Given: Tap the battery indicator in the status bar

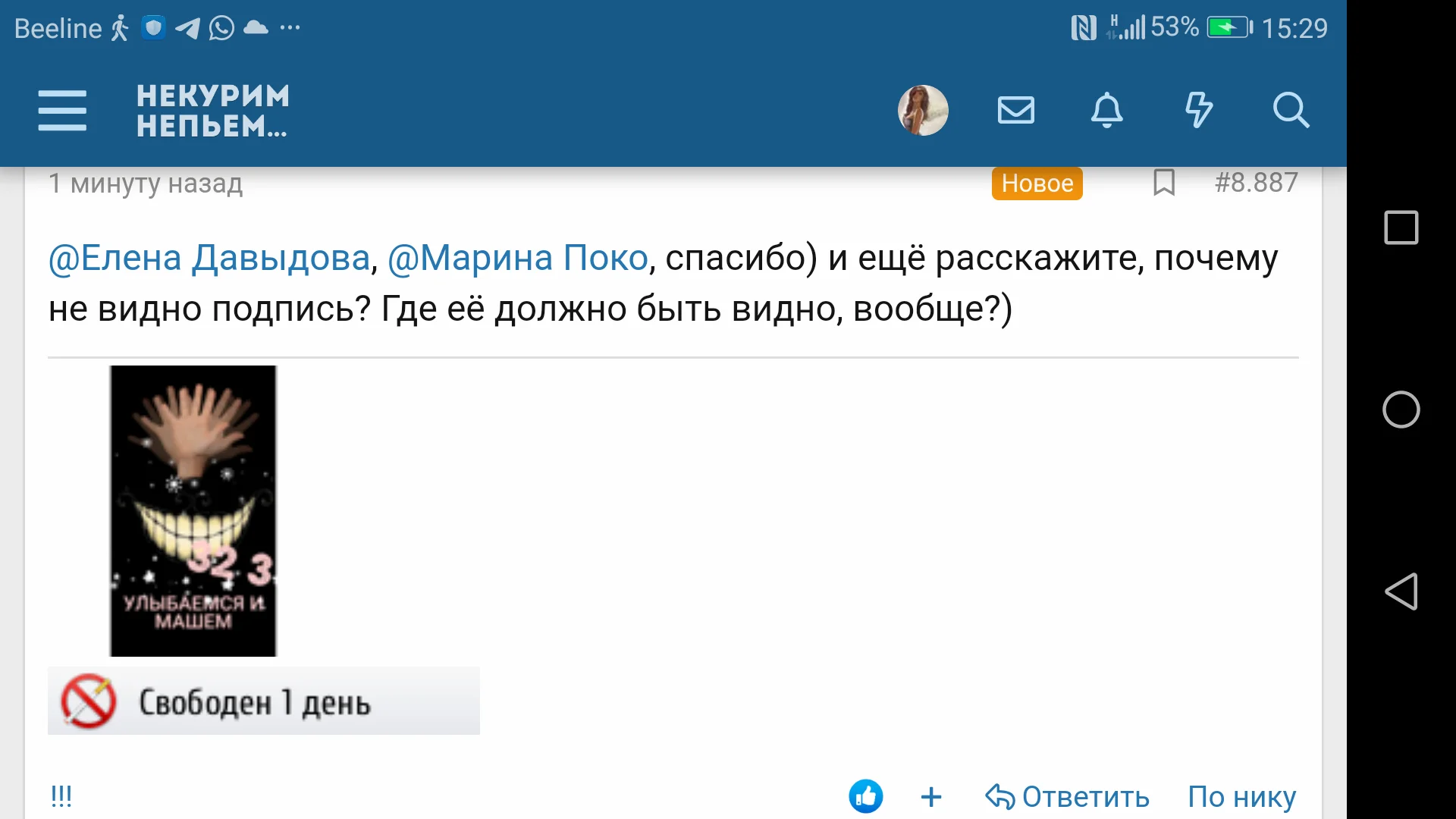Looking at the screenshot, I should click(x=1227, y=27).
